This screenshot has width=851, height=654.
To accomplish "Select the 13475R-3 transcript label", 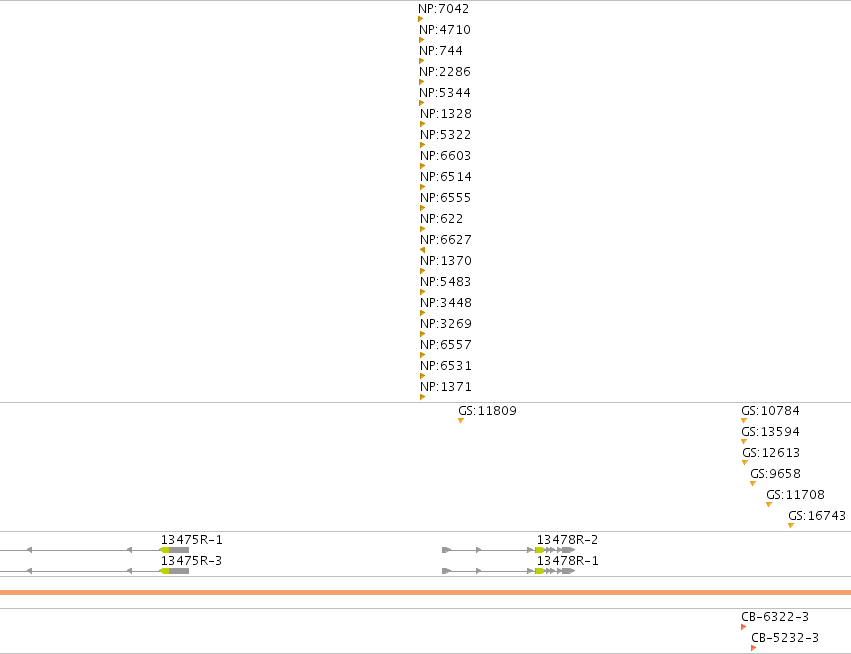I will coord(192,561).
